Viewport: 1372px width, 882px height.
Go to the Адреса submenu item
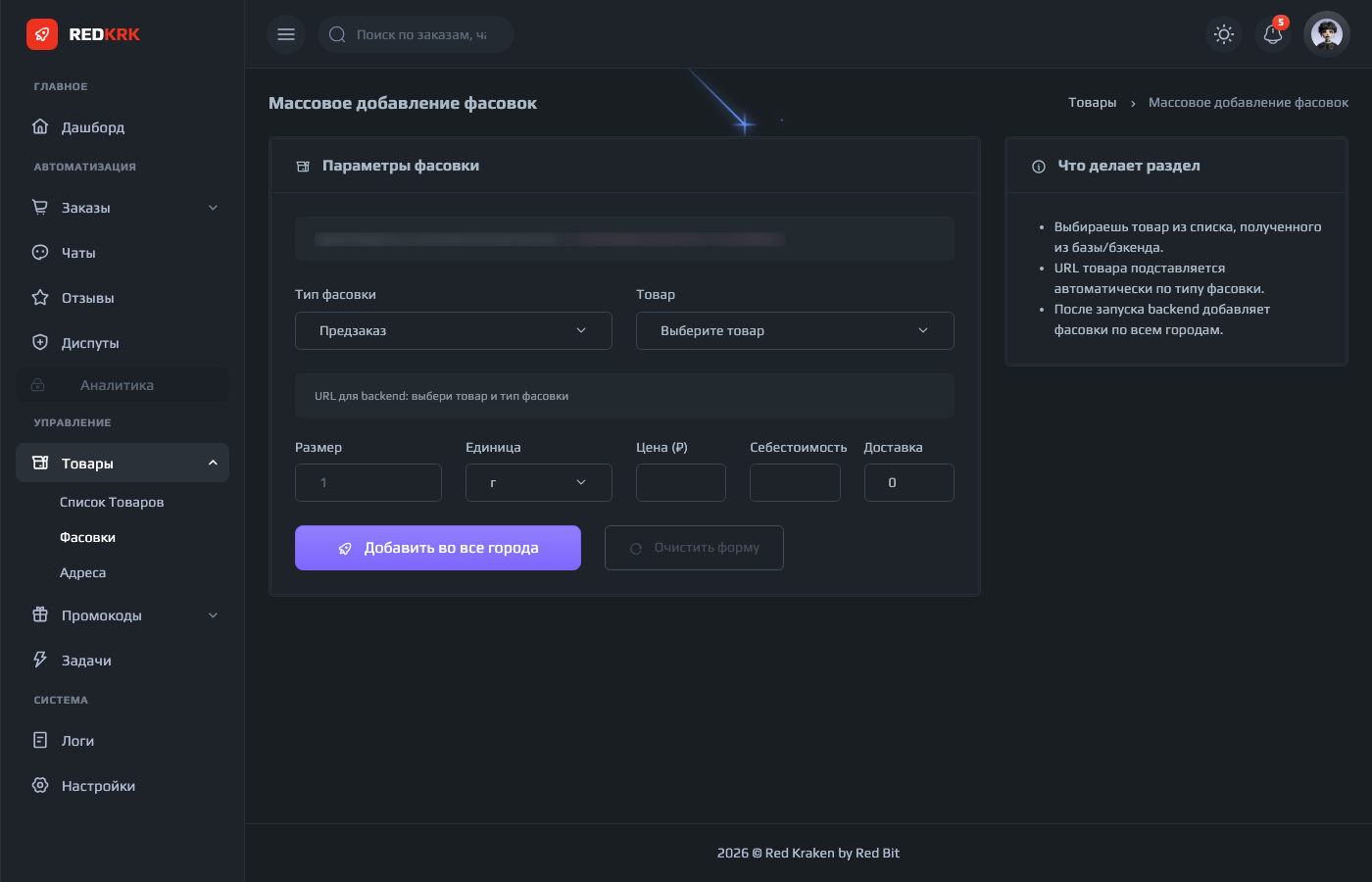pos(82,572)
